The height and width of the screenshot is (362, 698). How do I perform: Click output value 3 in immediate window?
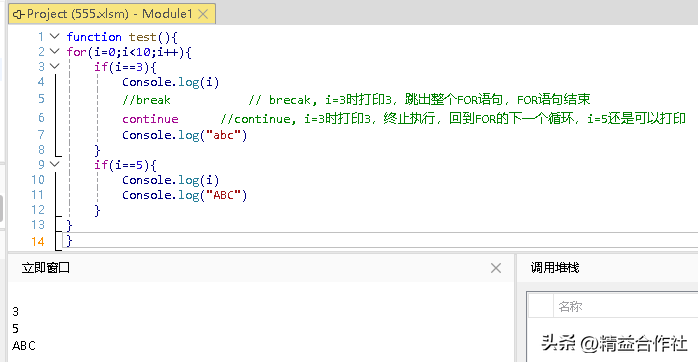pos(16,312)
